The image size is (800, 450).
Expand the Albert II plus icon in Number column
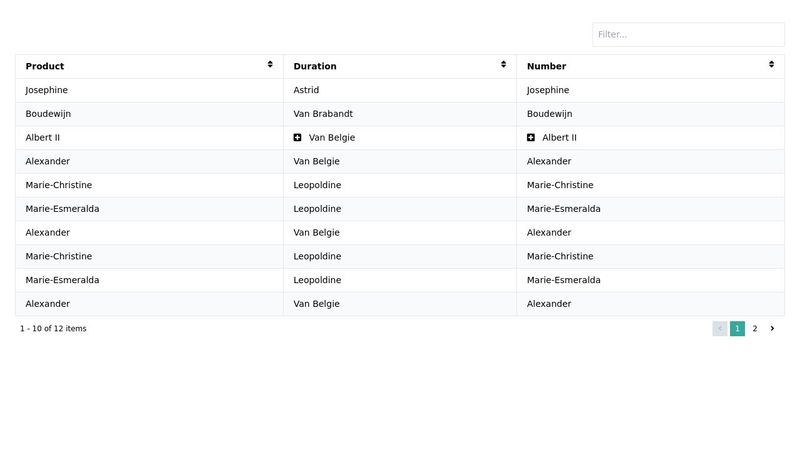click(x=531, y=137)
